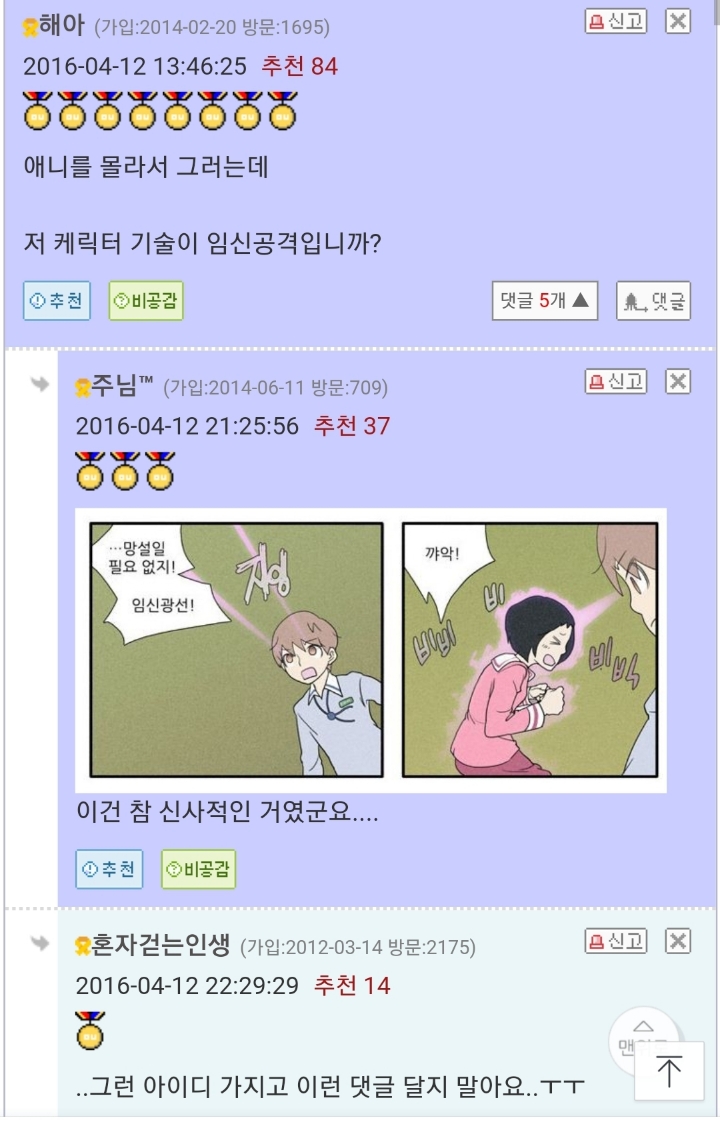Close 해아's comment with X icon
Image resolution: width=720 pixels, height=1122 pixels.
point(678,21)
